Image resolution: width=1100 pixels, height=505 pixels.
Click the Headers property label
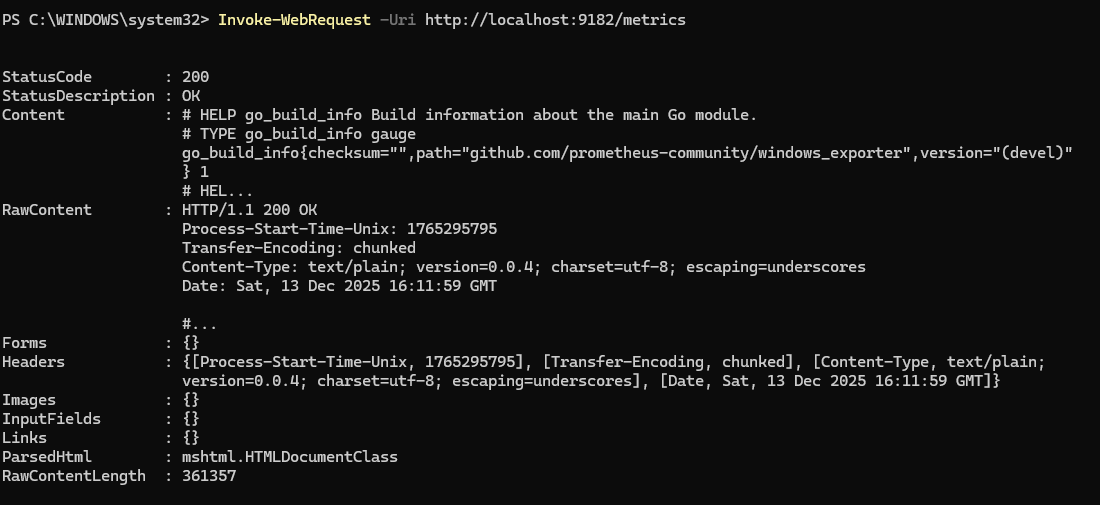point(33,362)
